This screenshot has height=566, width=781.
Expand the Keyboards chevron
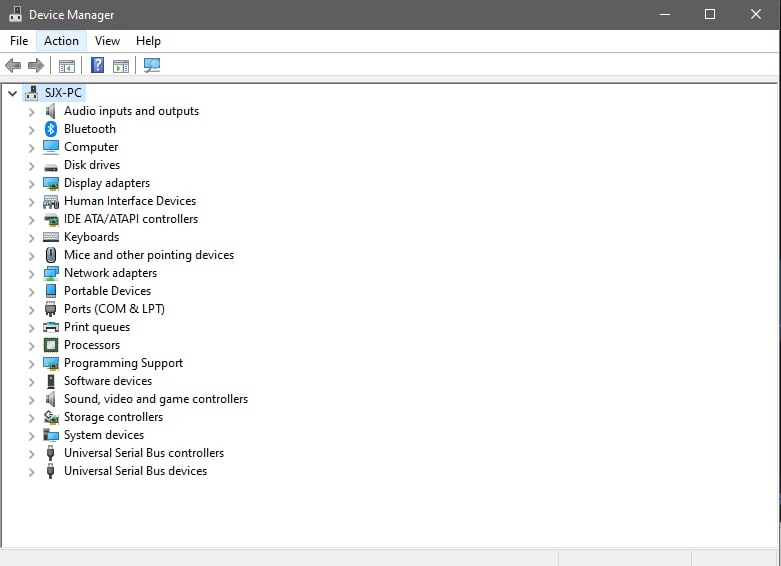point(31,238)
